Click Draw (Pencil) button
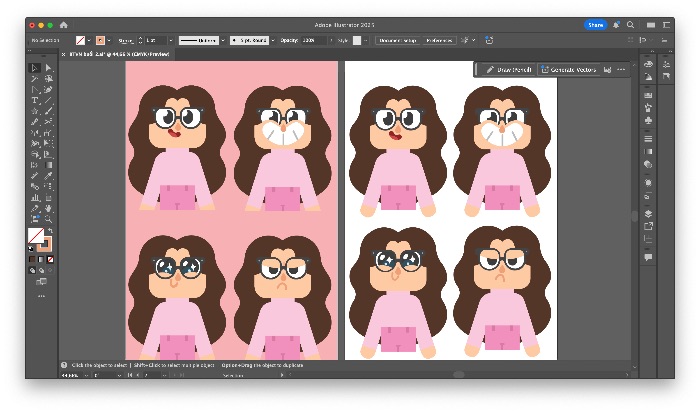Image resolution: width=700 pixels, height=412 pixels. point(508,70)
